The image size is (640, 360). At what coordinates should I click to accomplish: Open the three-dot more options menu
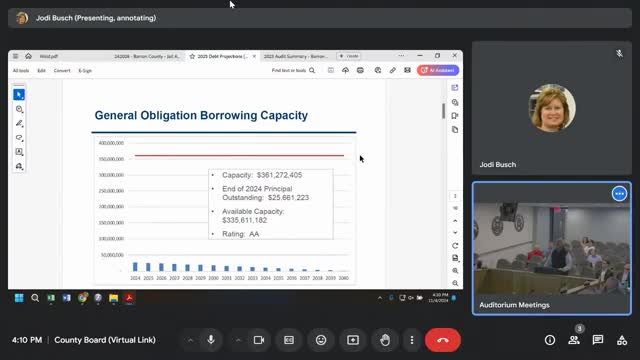point(412,340)
